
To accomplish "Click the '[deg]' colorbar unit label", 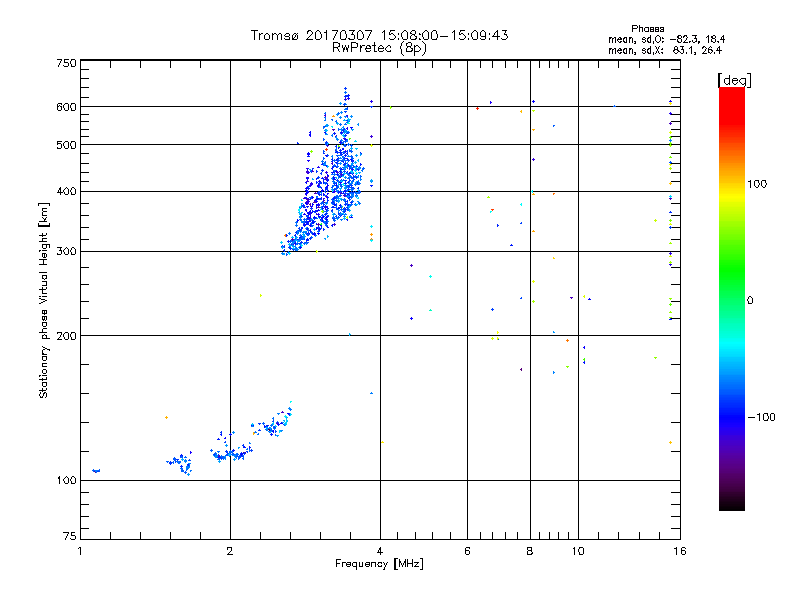I will pos(734,80).
